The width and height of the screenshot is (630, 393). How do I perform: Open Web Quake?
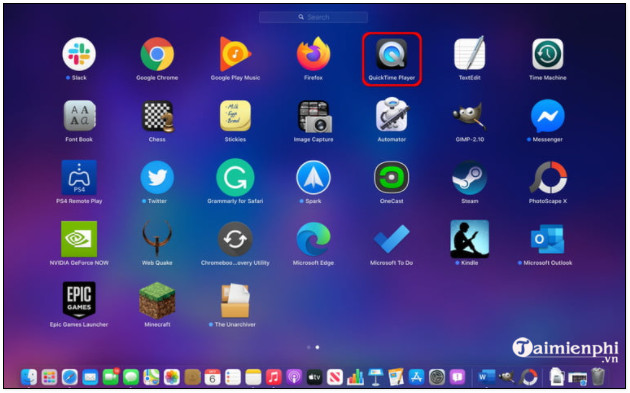tap(157, 238)
